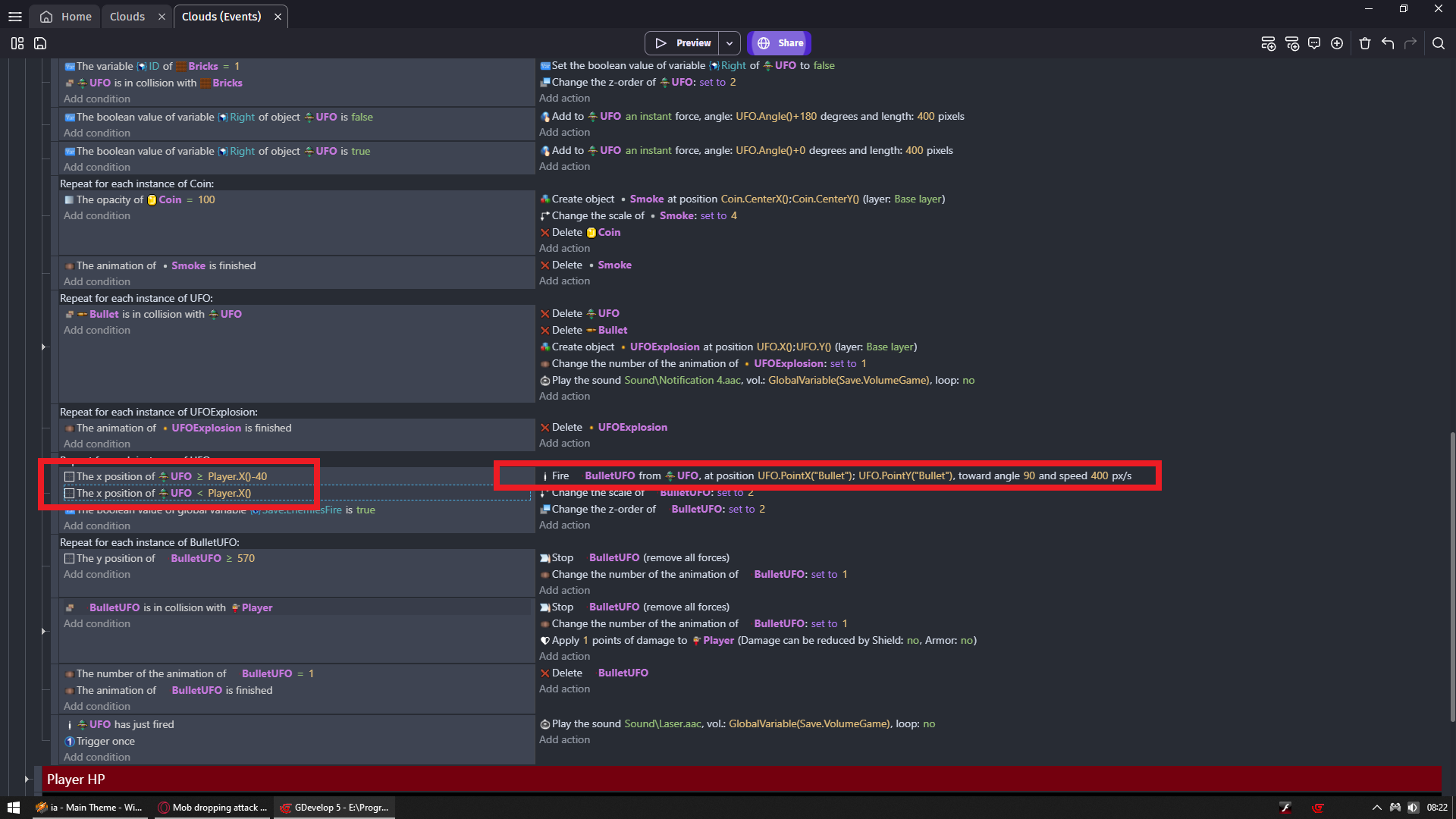Delete selection with the trash icon
Screen dimensions: 1456x819
click(1365, 43)
